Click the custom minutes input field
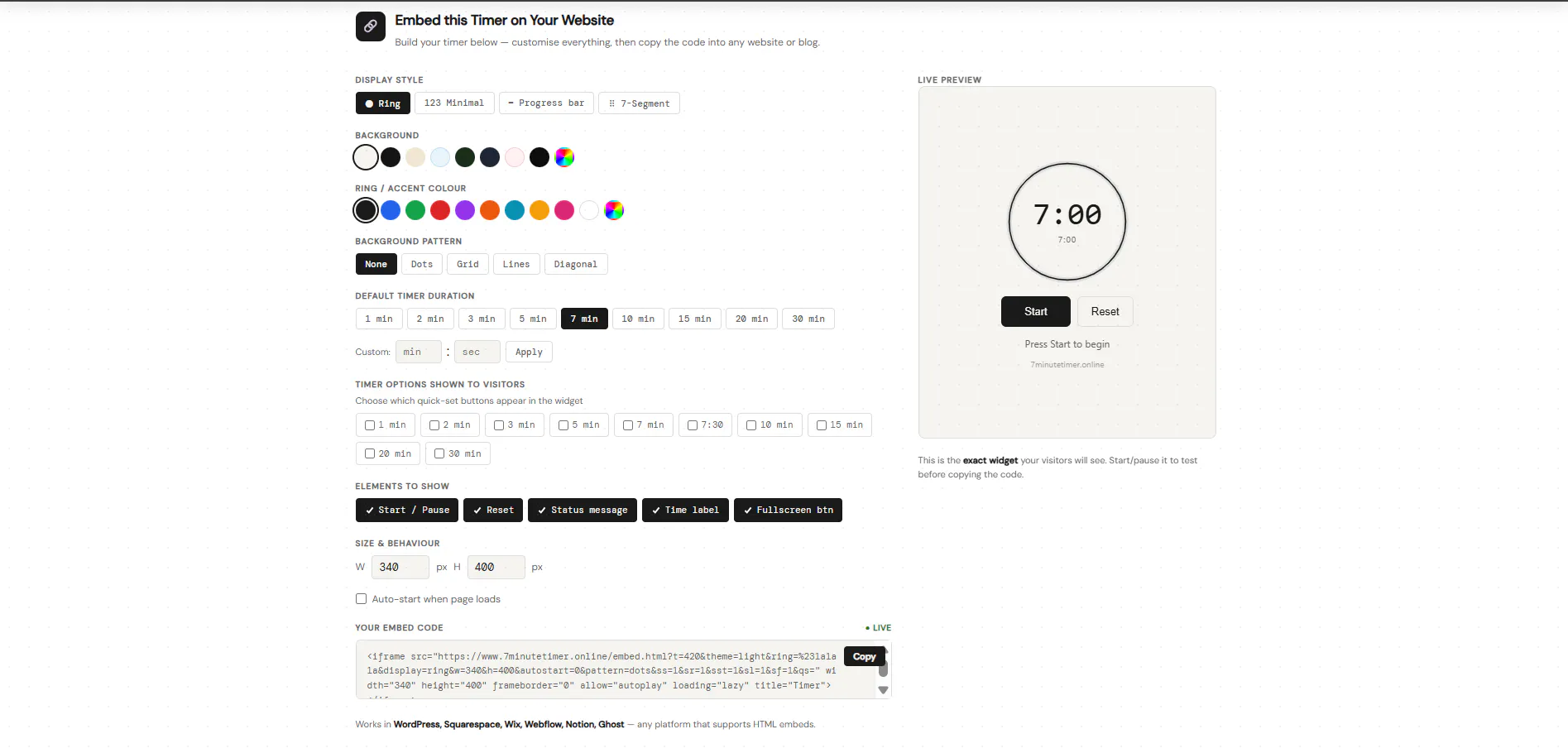1568x753 pixels. point(418,353)
